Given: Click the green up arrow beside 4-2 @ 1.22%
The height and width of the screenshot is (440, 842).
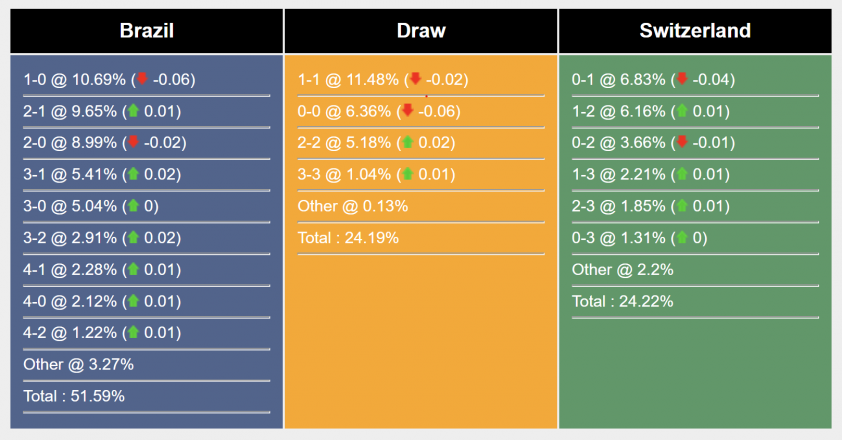Looking at the screenshot, I should click(x=133, y=332).
